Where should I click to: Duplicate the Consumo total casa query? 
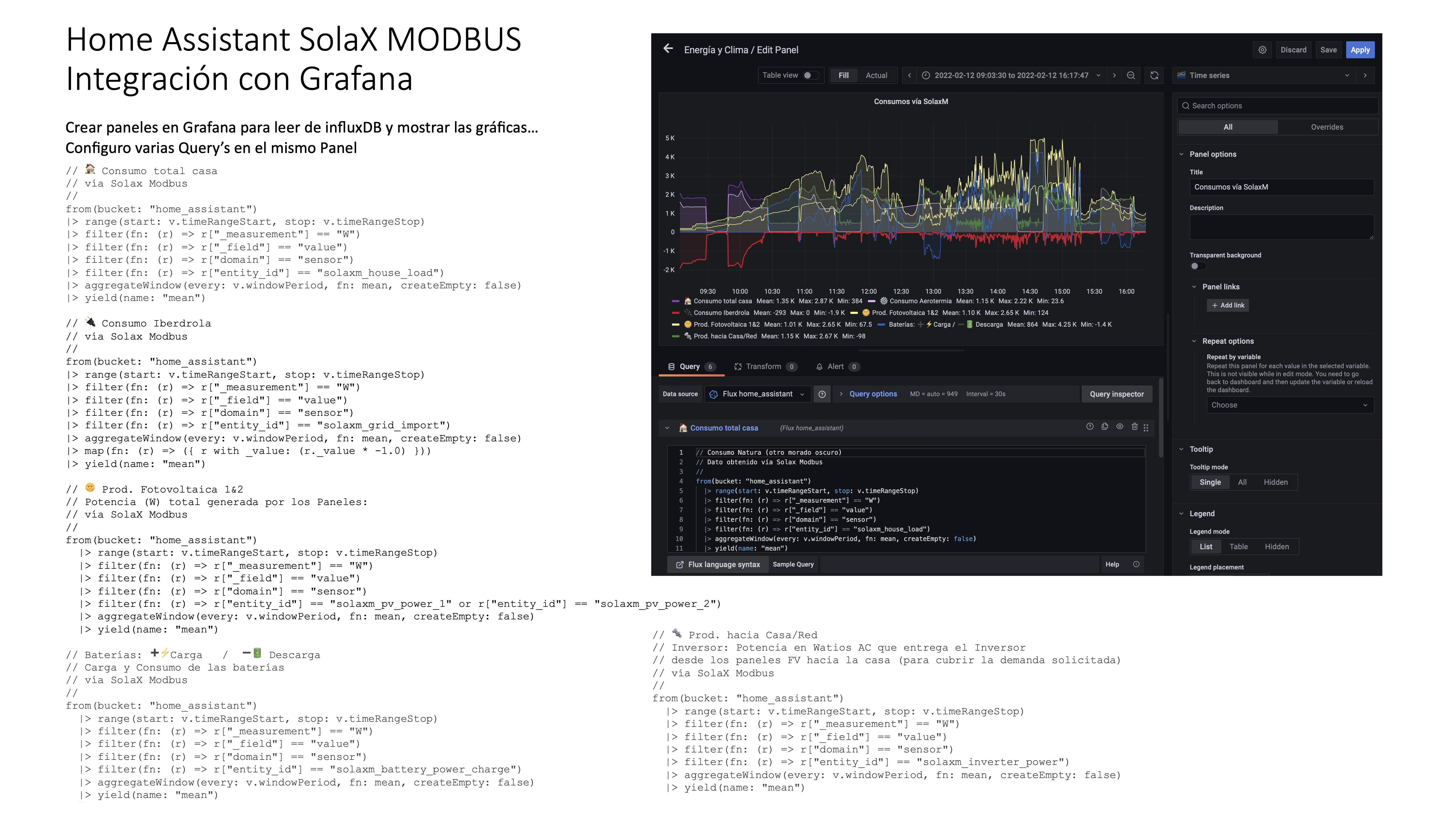[1105, 427]
